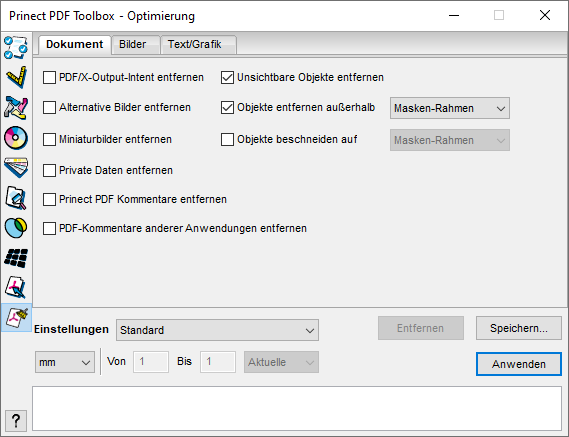Open help with the question mark button
This screenshot has height=437, width=569.
point(16,421)
